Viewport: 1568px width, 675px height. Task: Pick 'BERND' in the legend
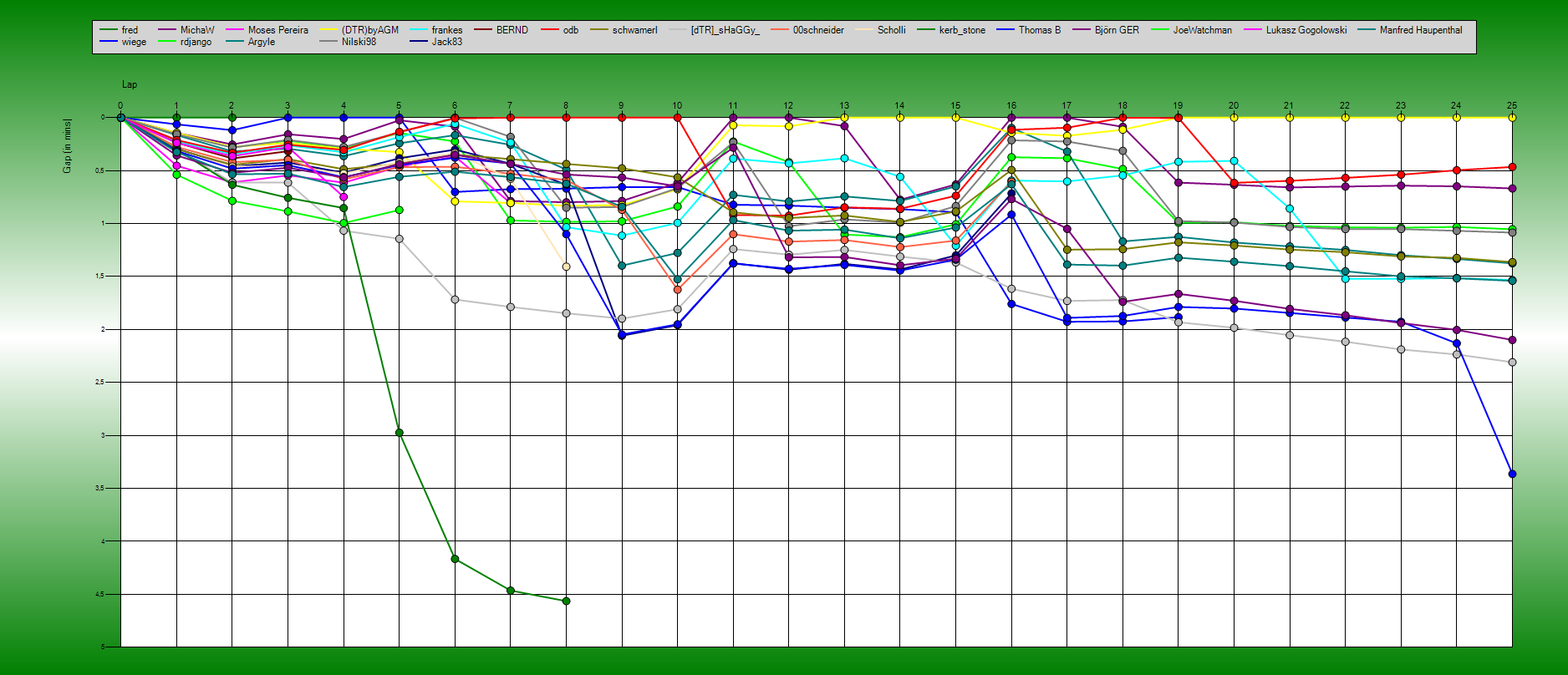pyautogui.click(x=512, y=30)
